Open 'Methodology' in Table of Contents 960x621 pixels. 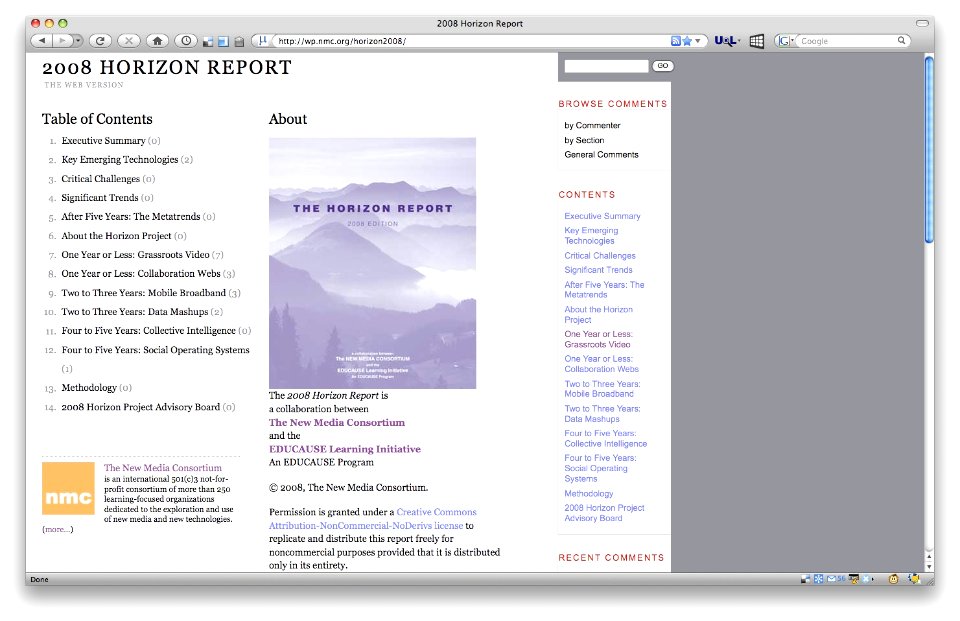point(89,388)
